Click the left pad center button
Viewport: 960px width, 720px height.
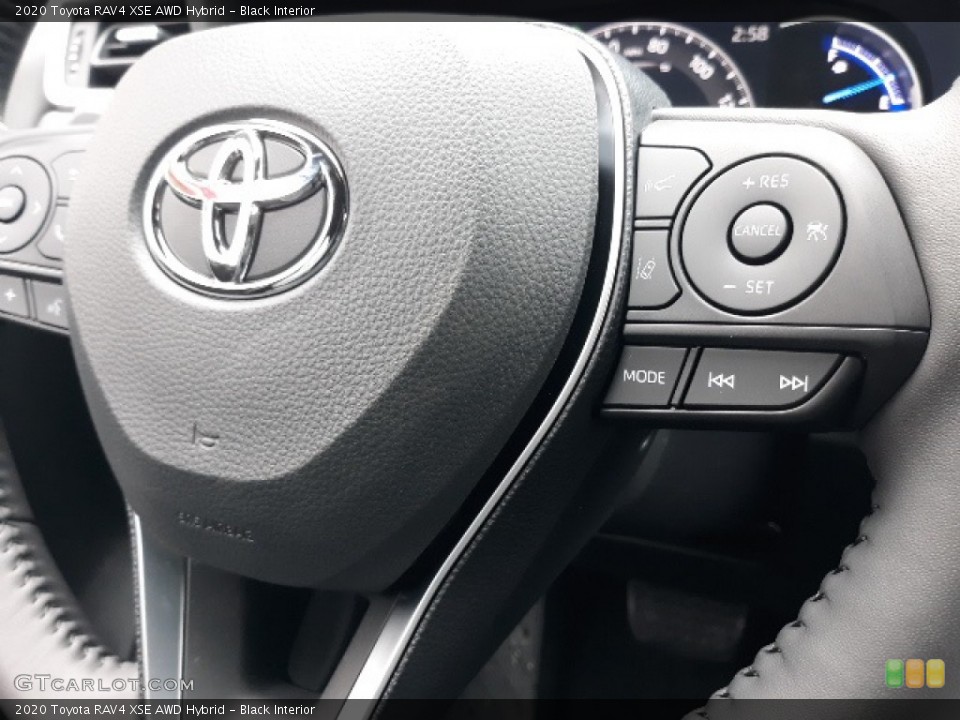(10, 203)
